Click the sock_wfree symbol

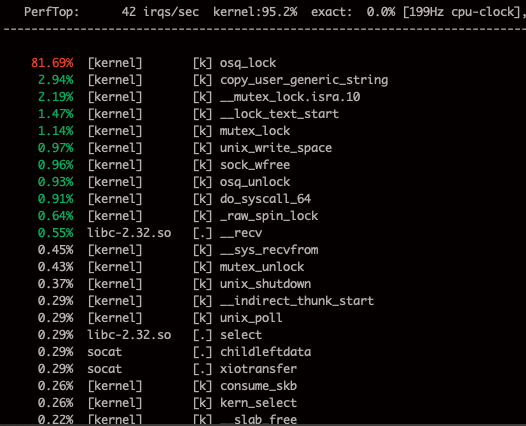[255, 165]
